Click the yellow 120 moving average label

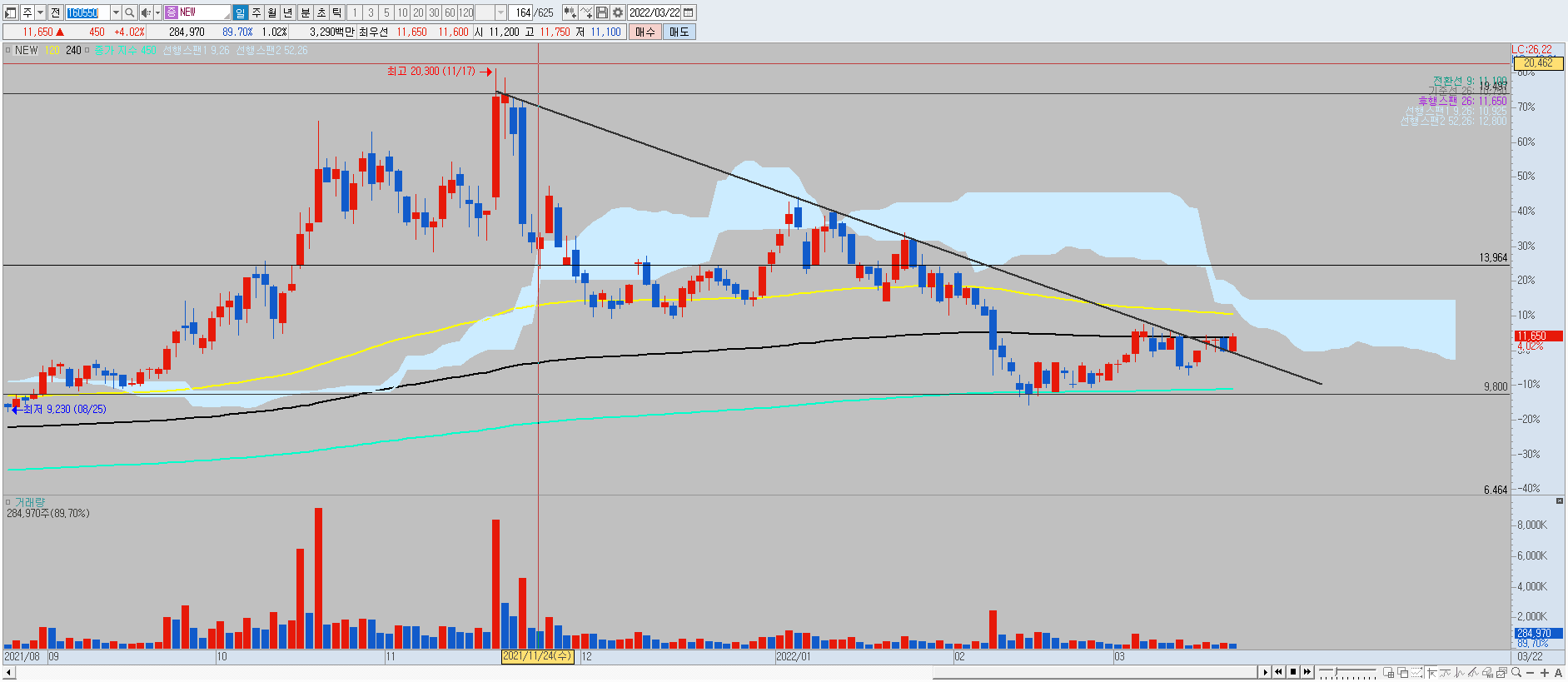[x=52, y=50]
